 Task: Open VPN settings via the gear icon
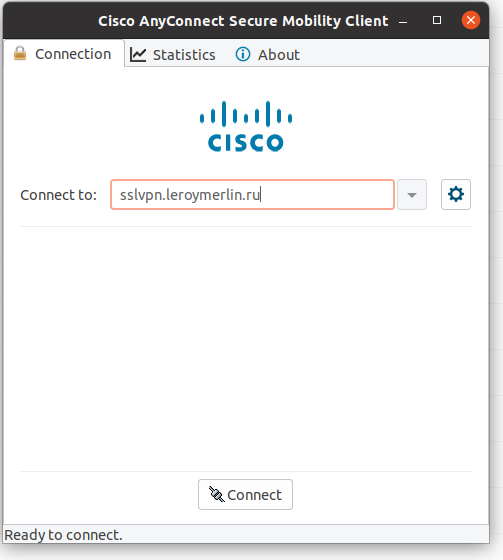click(456, 195)
